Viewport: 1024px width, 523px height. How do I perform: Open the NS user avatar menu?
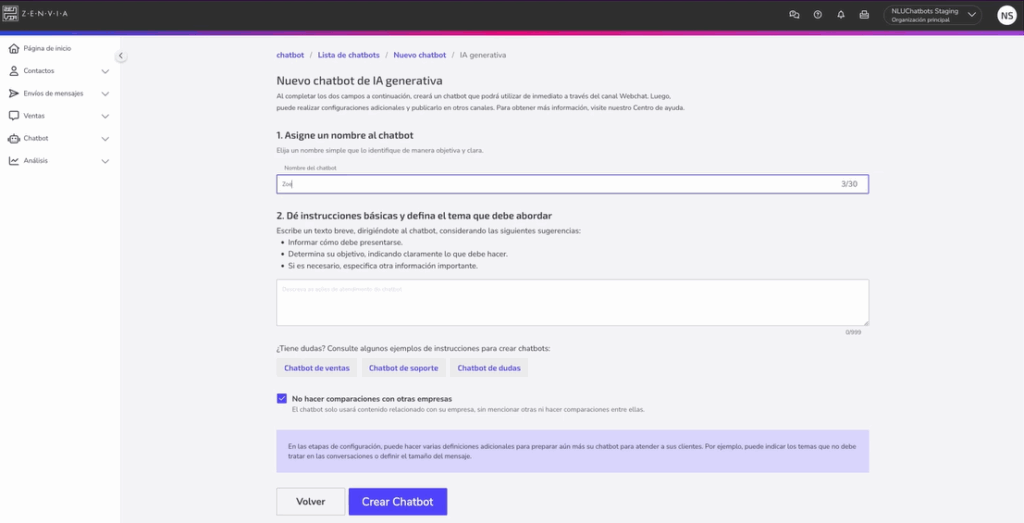click(1005, 15)
